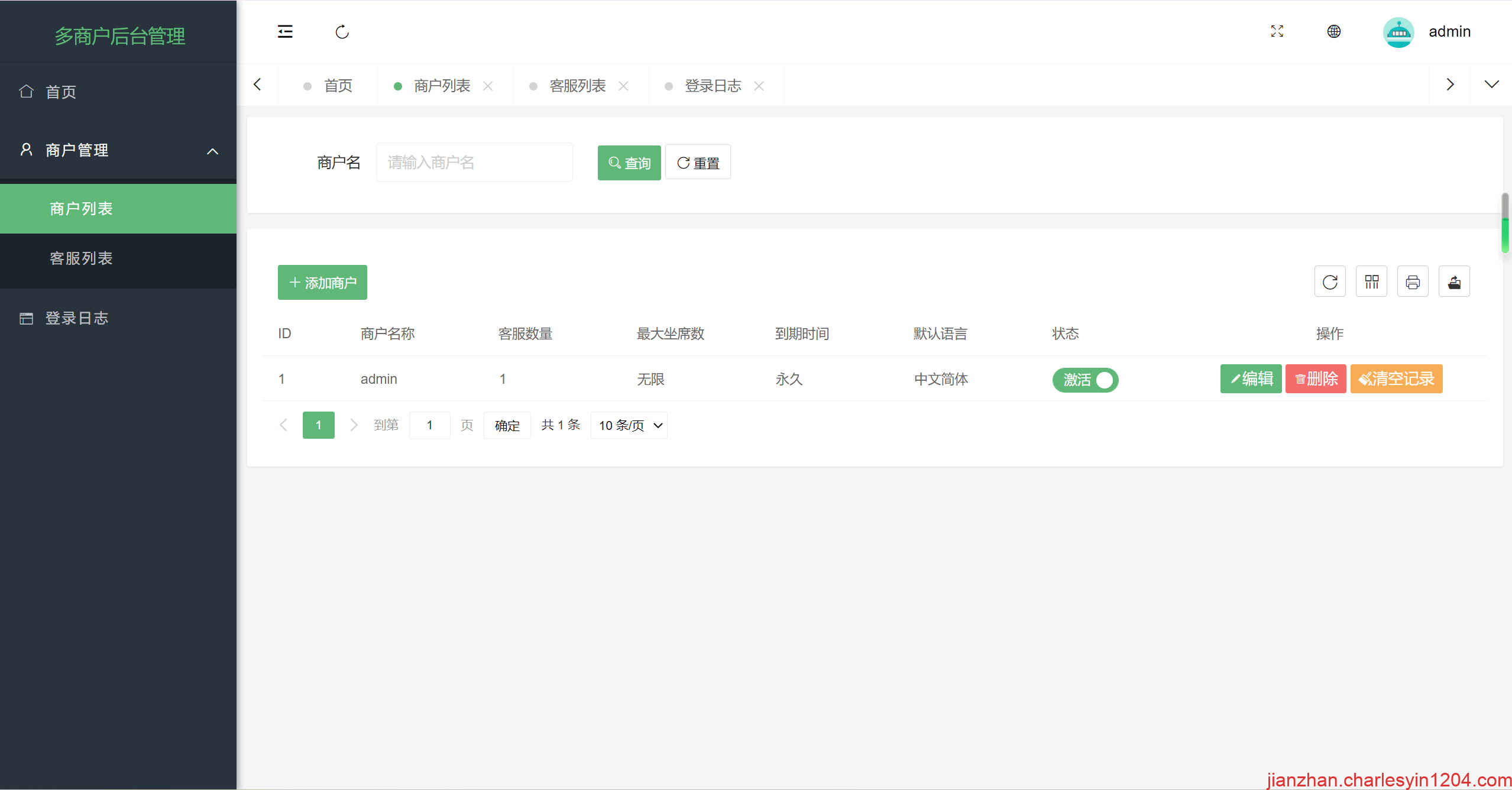Switch to the 首页 tab
Viewport: 1512px width, 790px height.
[x=328, y=86]
